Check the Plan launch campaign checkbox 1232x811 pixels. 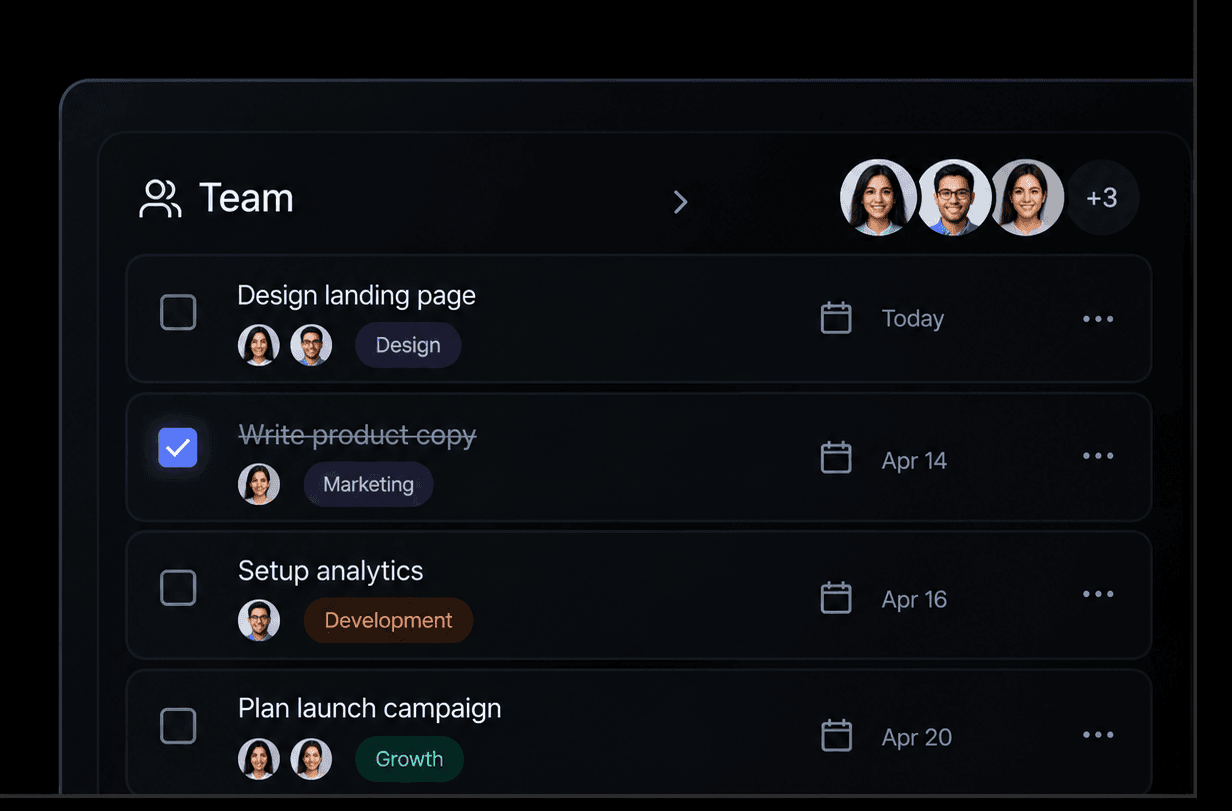pyautogui.click(x=178, y=725)
